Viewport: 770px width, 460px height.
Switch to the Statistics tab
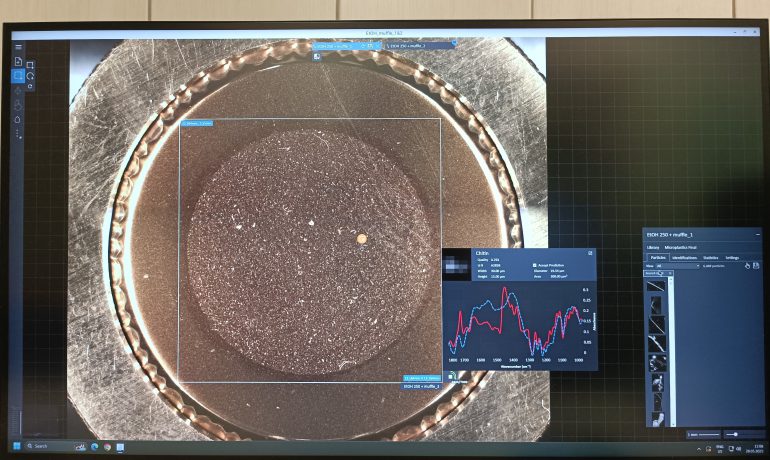click(x=710, y=257)
